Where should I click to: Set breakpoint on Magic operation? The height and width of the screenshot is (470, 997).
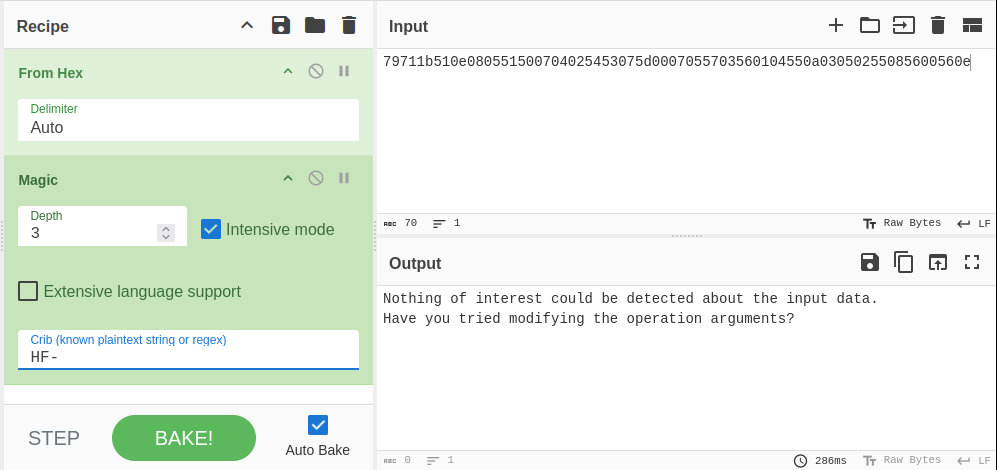344,178
